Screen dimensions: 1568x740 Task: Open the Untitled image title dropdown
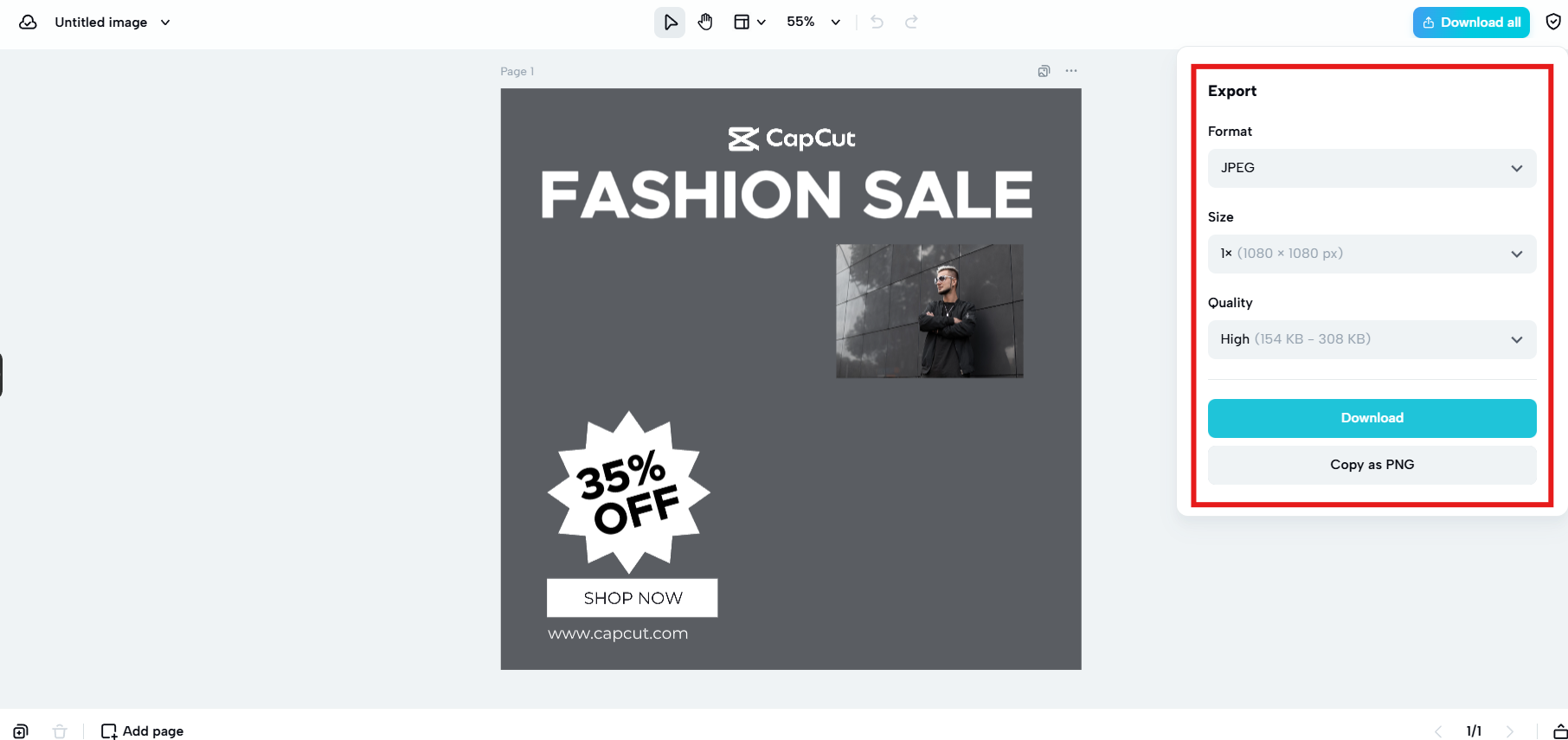(112, 23)
